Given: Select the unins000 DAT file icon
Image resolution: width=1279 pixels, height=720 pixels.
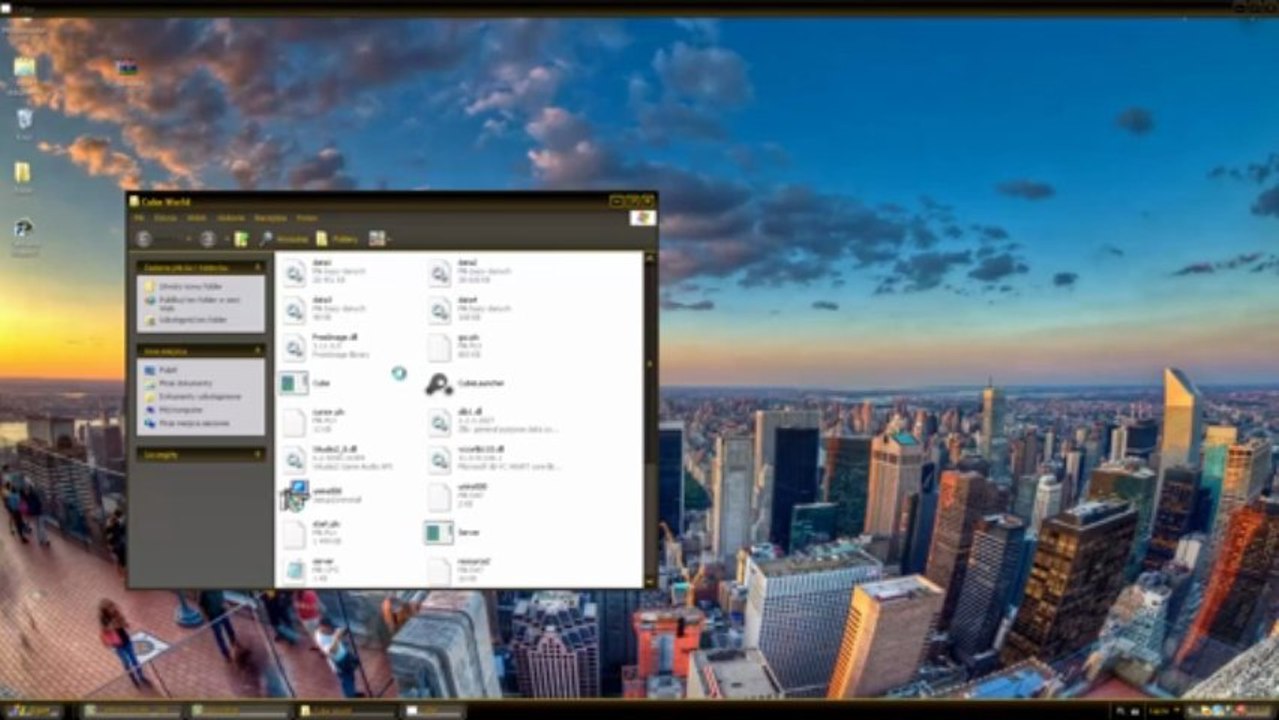Looking at the screenshot, I should 440,496.
